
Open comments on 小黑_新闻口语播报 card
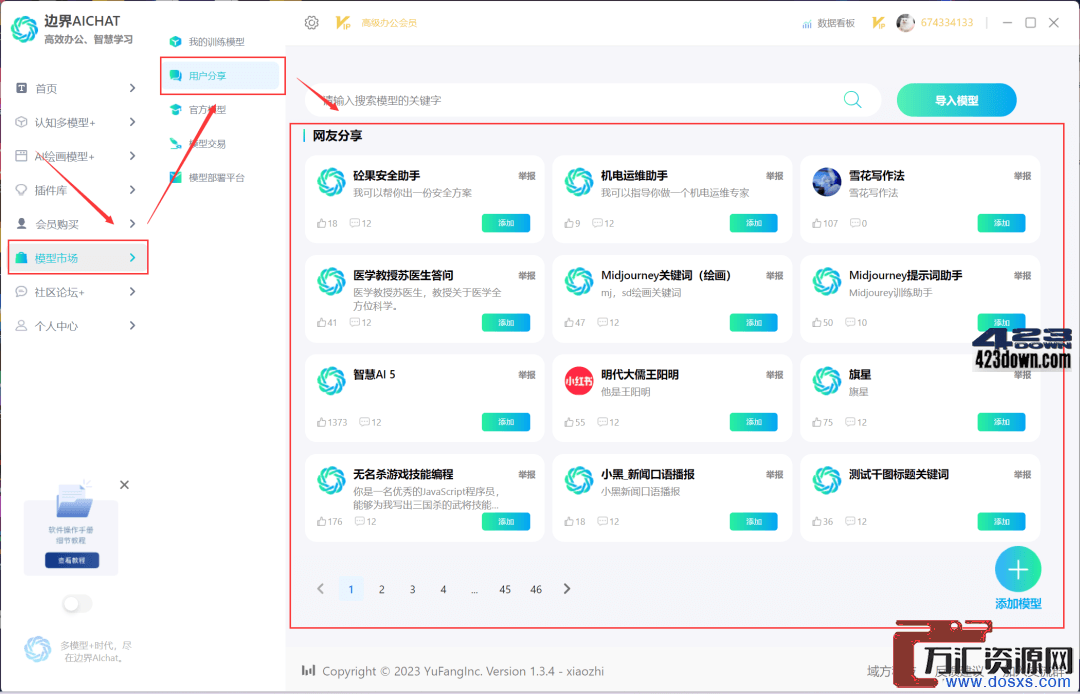(x=608, y=521)
